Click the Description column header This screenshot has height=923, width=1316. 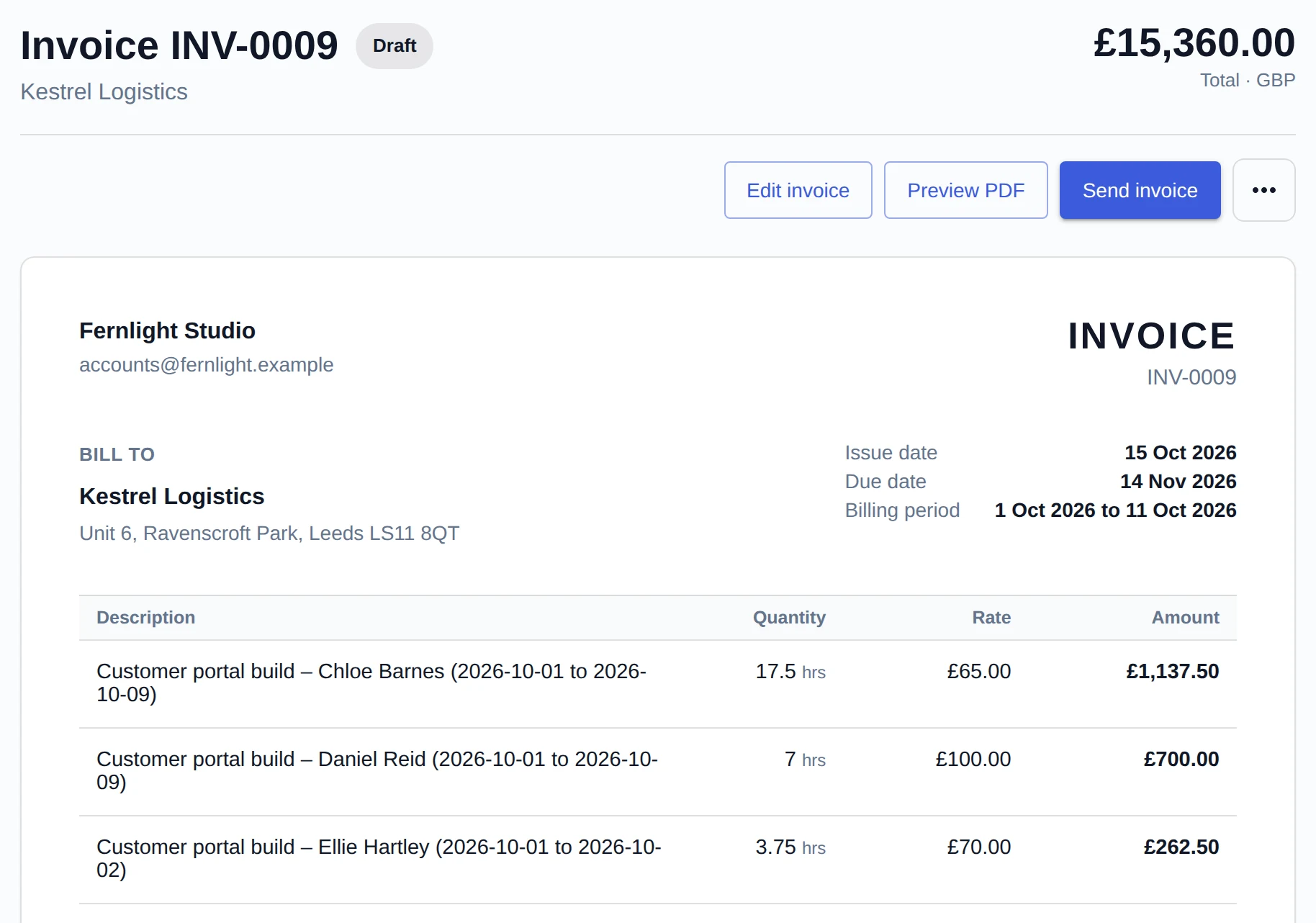tap(145, 618)
